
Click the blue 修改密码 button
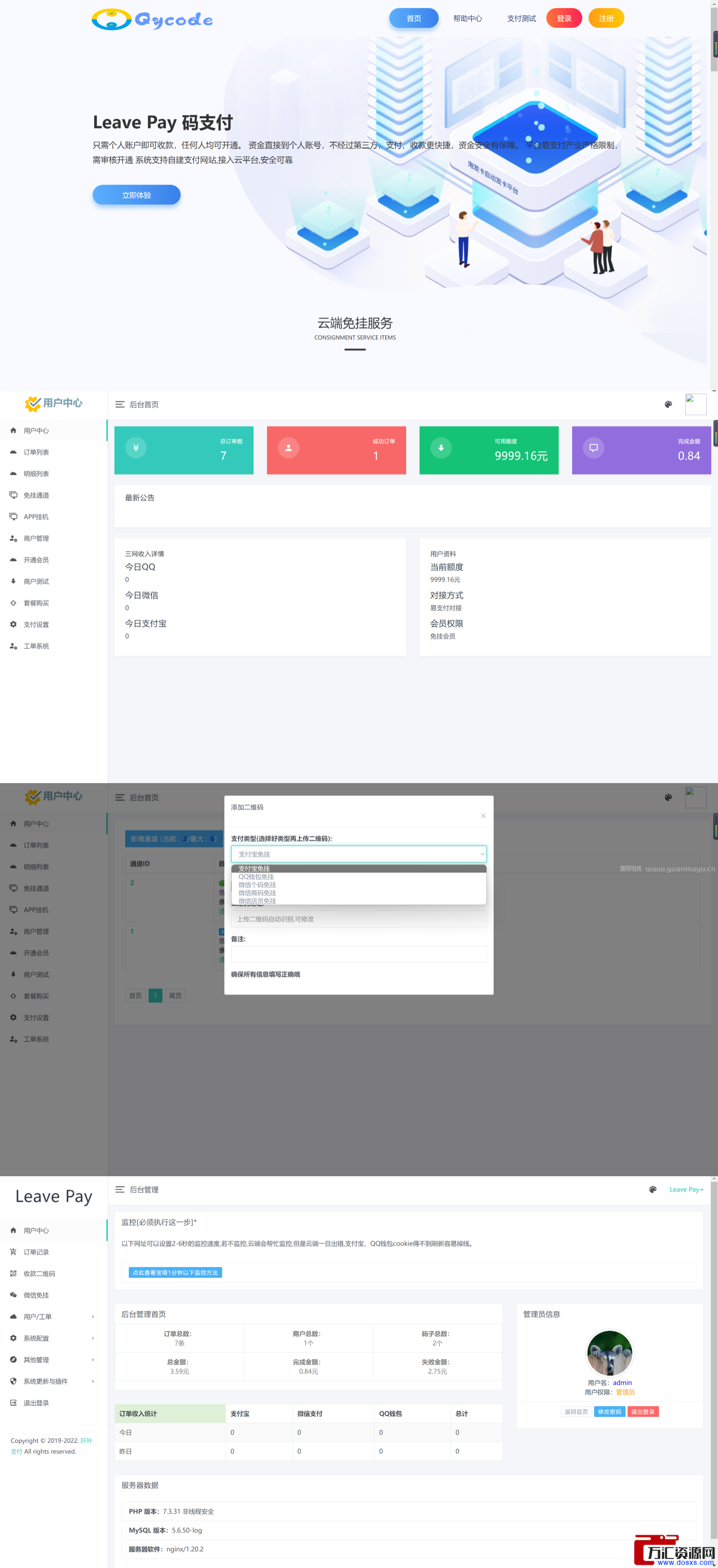610,1411
